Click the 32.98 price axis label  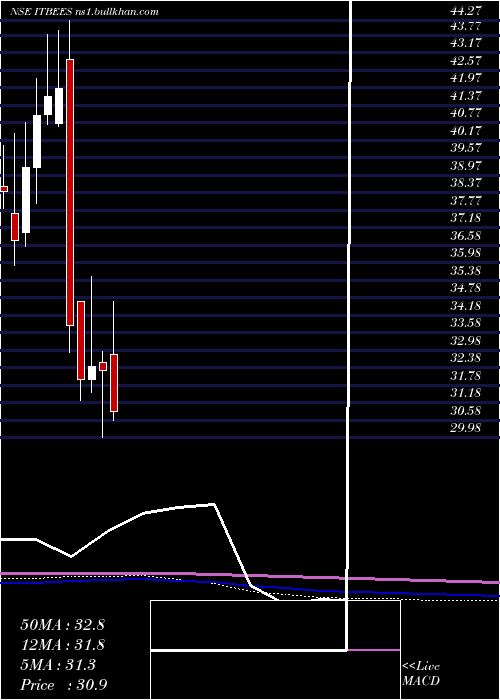466,341
